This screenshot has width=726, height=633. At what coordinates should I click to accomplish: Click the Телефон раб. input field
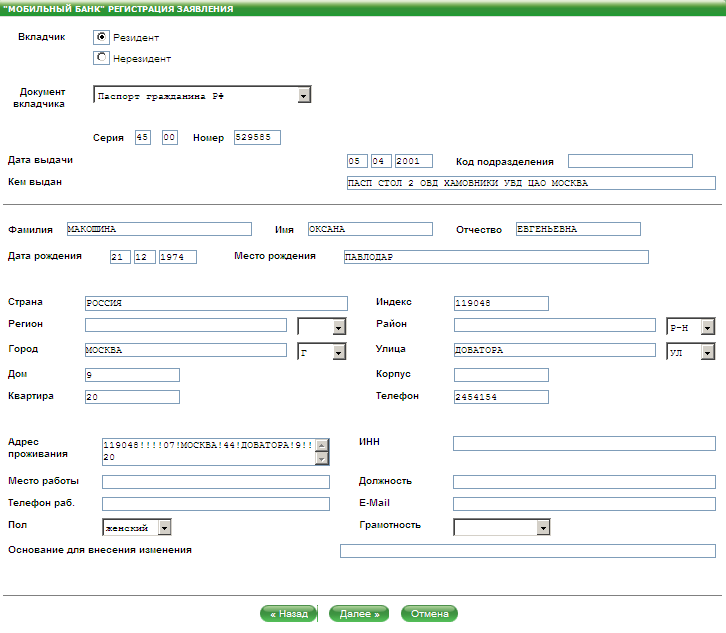tap(216, 504)
